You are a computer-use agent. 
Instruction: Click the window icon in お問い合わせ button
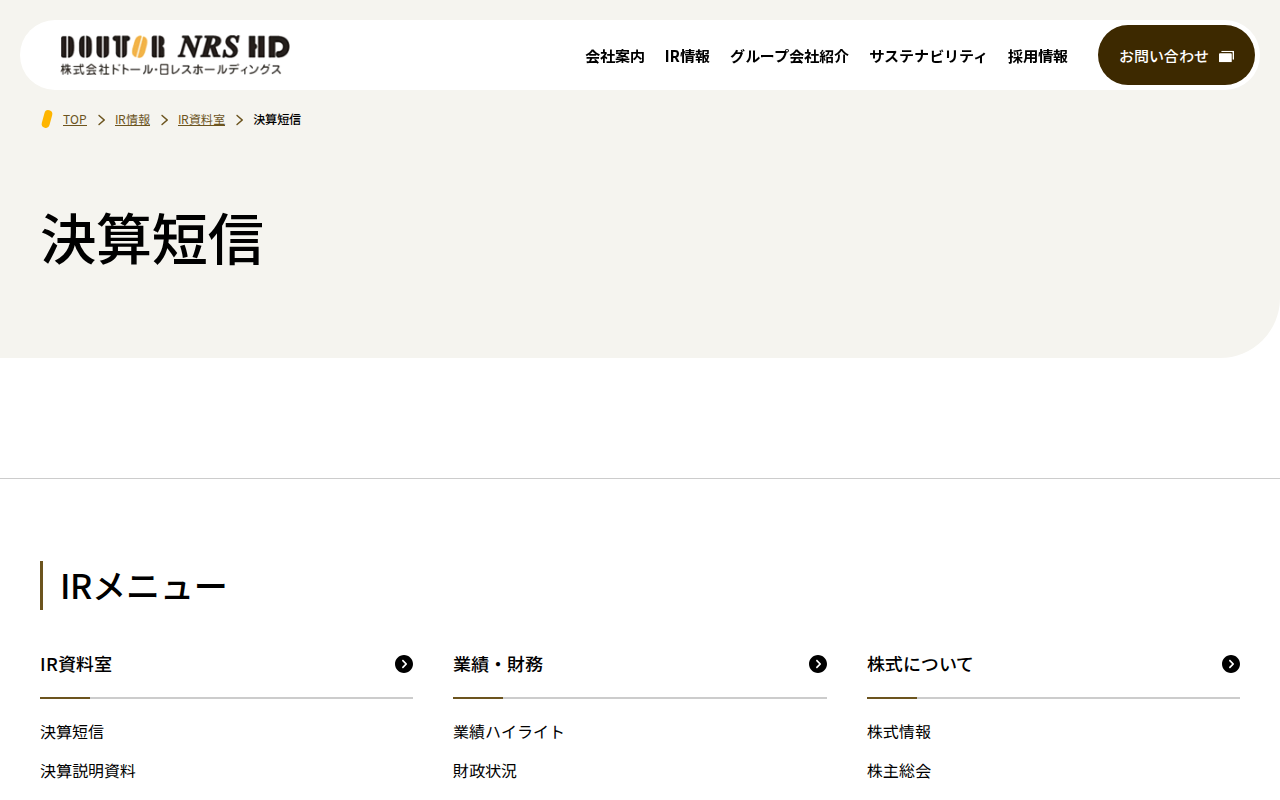[1226, 56]
